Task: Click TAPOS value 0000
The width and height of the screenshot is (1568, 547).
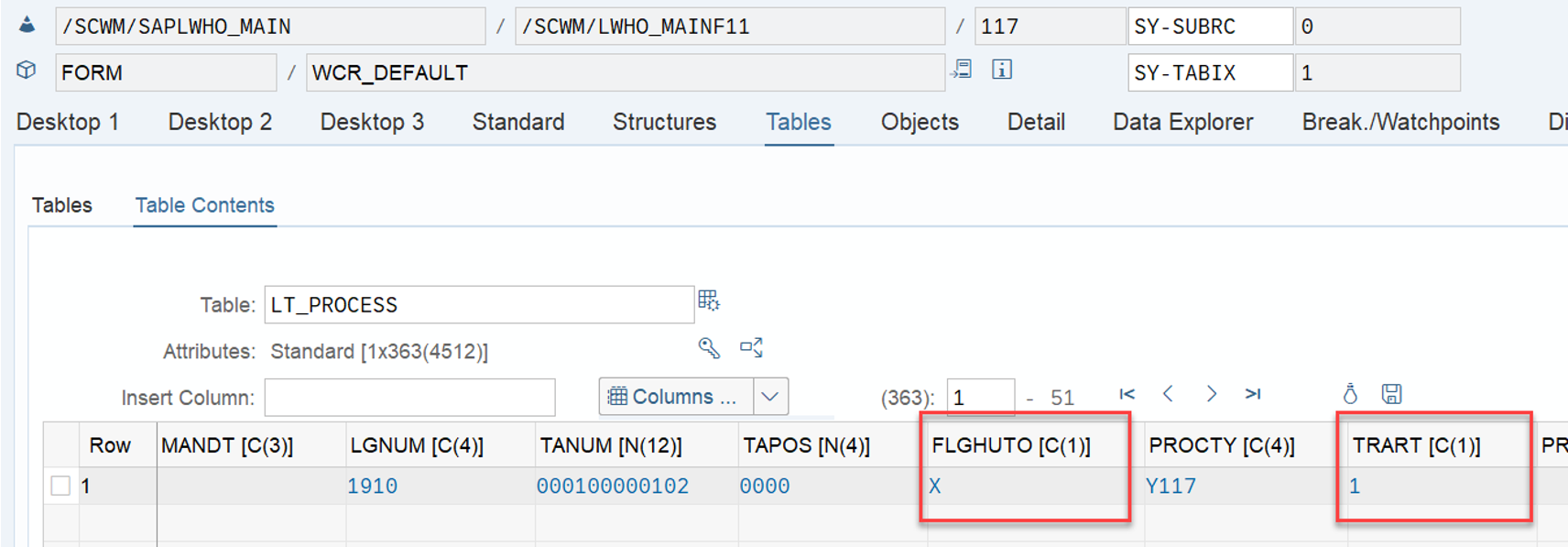Action: pos(765,487)
